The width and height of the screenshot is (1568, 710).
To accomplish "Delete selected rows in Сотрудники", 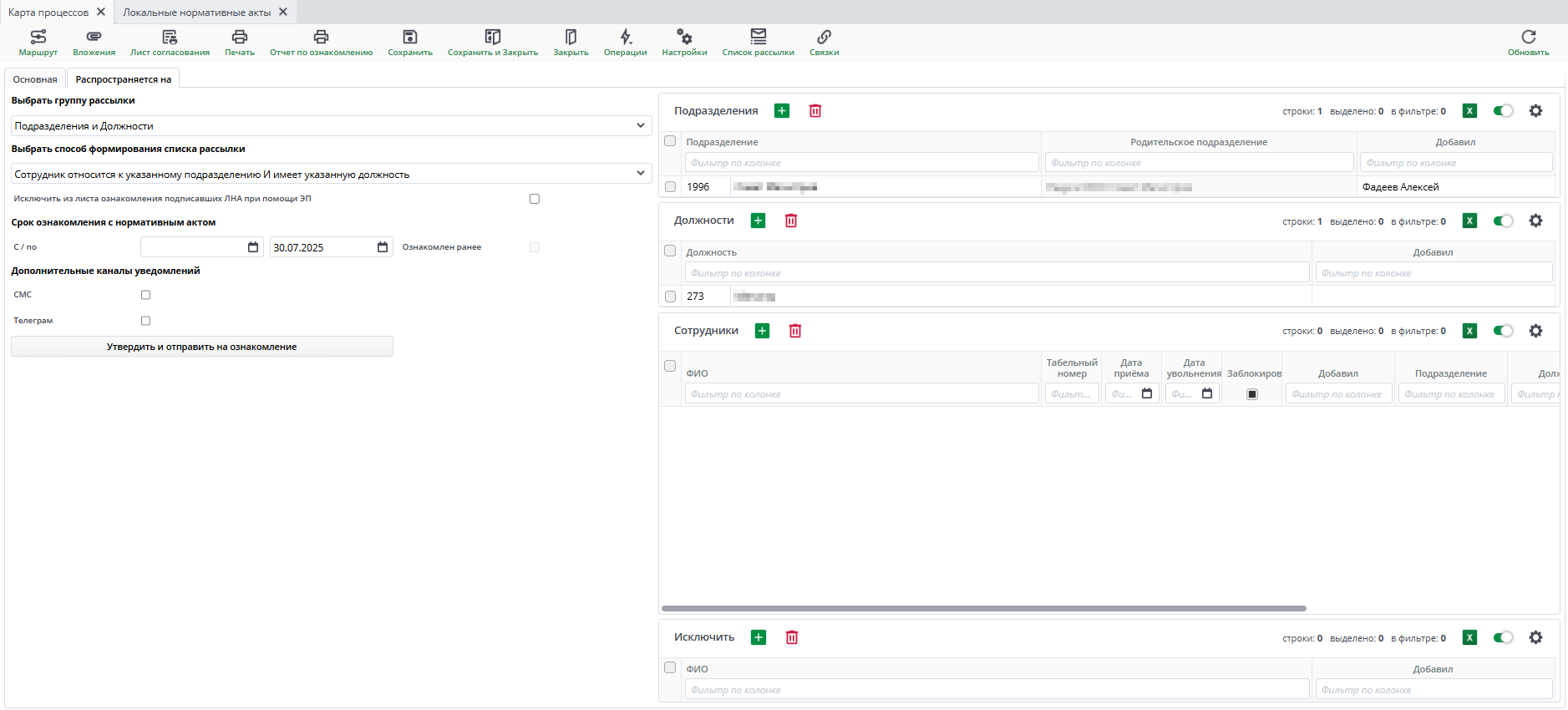I will point(795,331).
